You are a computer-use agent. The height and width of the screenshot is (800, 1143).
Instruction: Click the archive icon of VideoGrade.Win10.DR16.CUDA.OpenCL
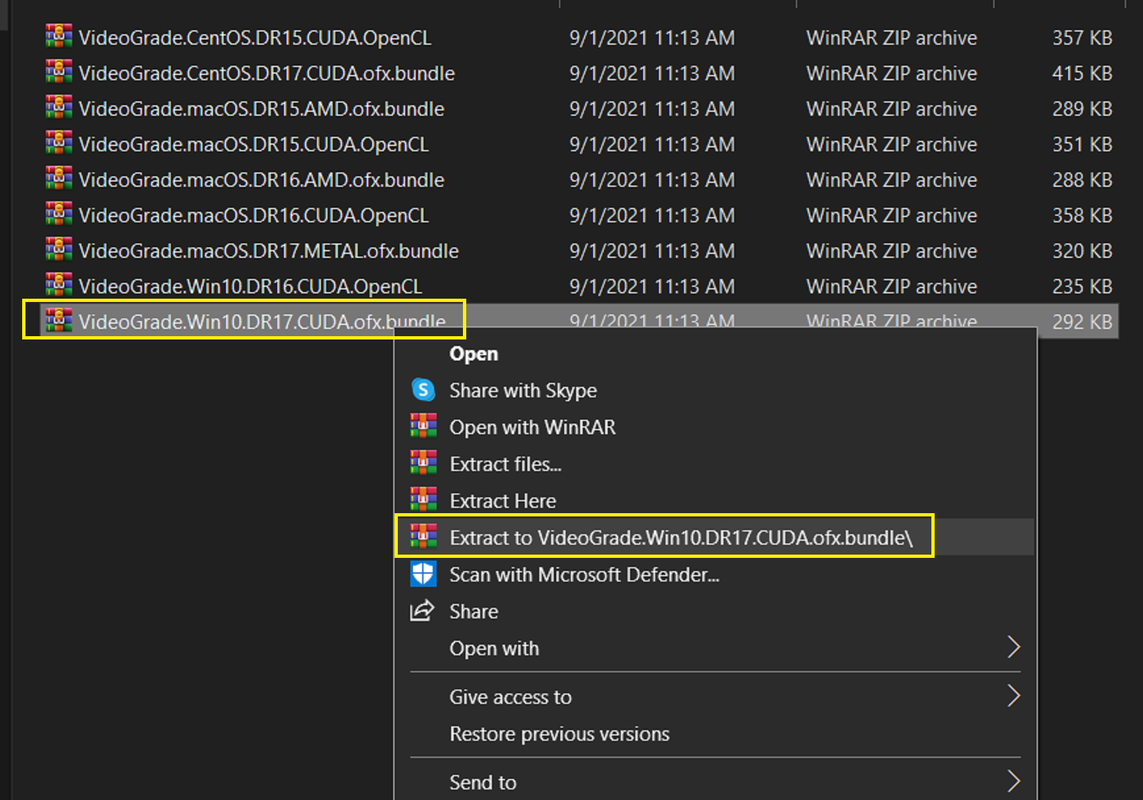pos(58,286)
